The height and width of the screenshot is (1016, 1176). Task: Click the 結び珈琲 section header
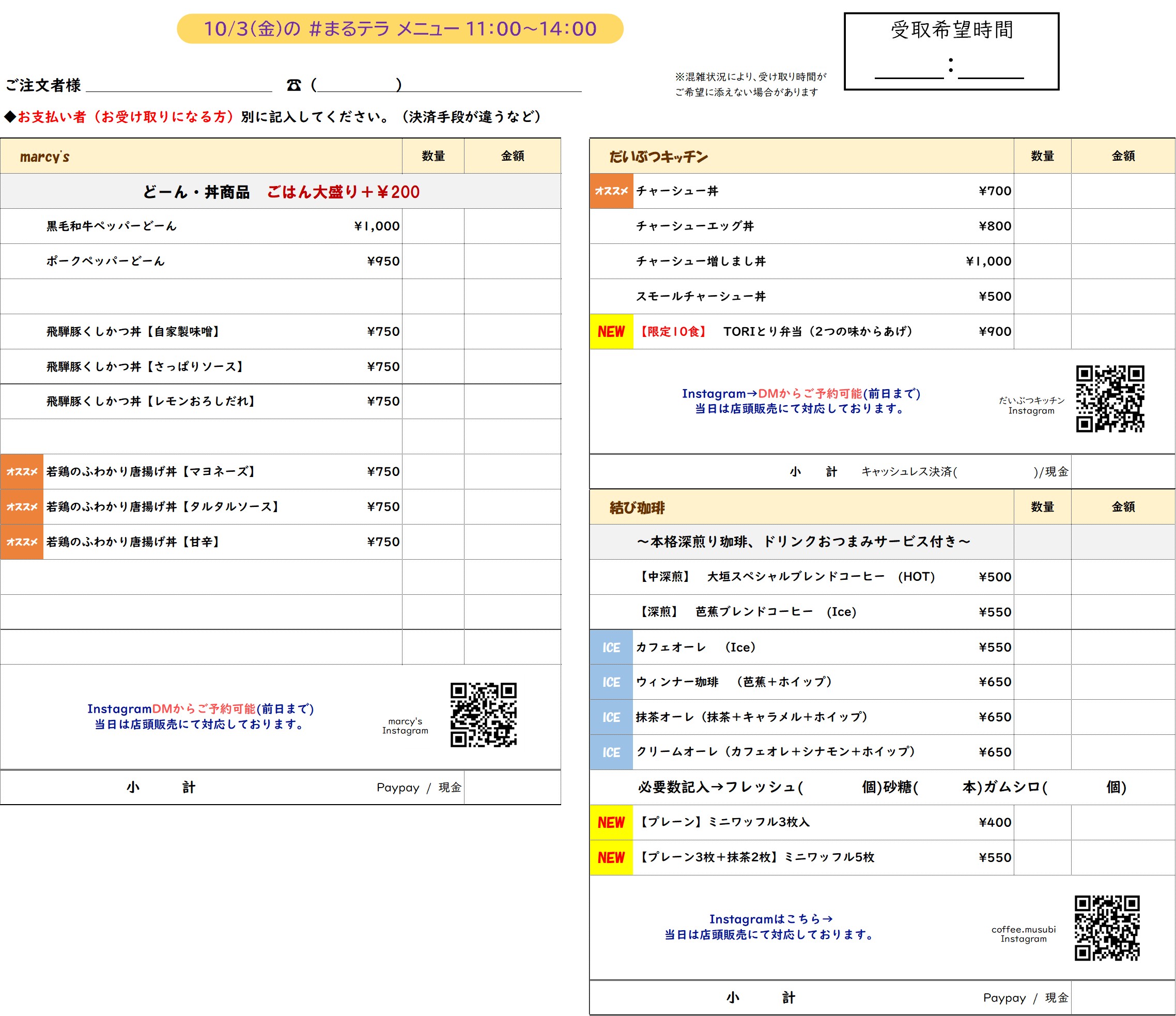click(637, 507)
